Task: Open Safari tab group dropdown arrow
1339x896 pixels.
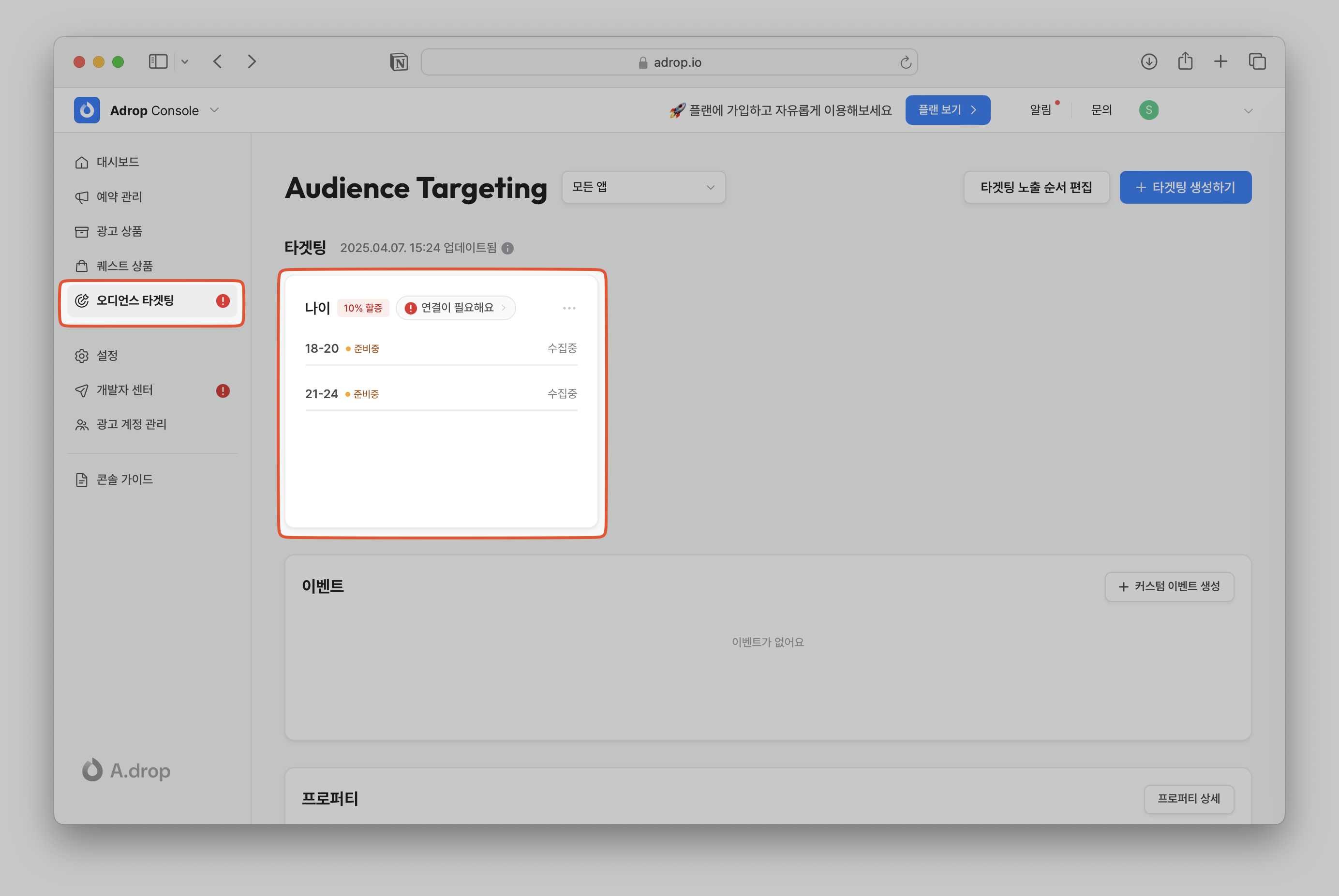Action: click(x=184, y=62)
